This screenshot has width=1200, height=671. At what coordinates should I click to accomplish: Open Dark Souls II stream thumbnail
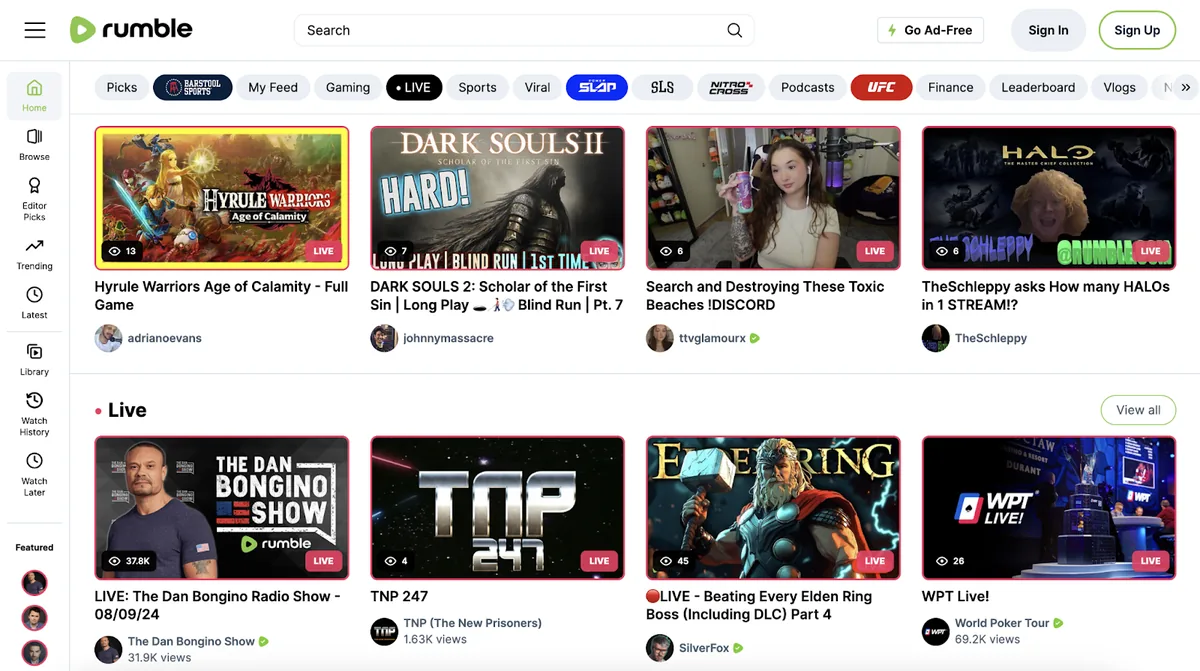click(497, 198)
